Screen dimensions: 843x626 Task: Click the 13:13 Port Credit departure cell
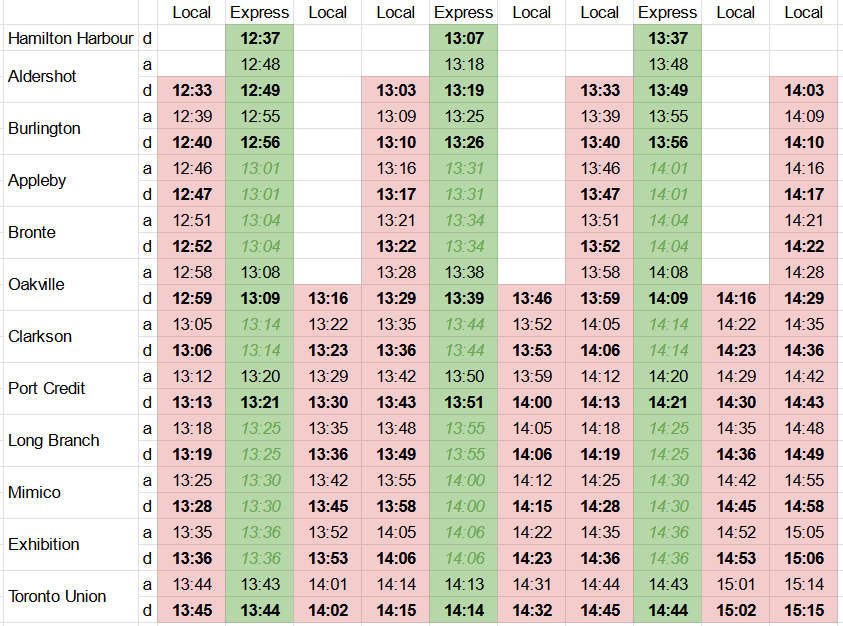(x=191, y=402)
